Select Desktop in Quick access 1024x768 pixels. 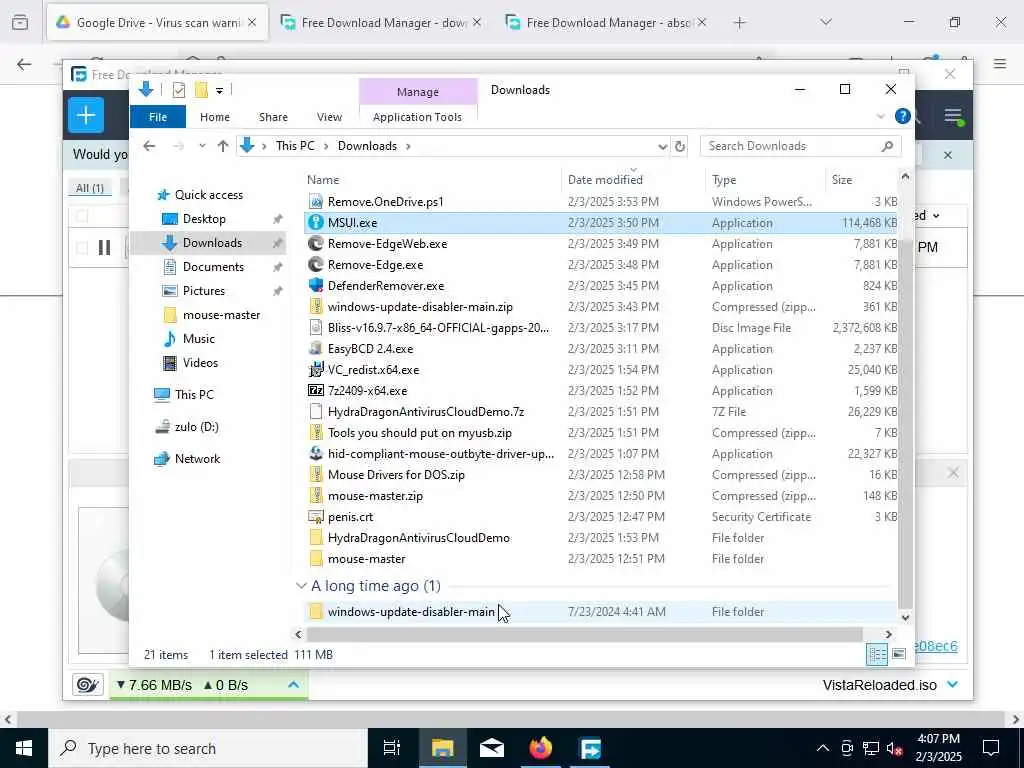tap(204, 219)
